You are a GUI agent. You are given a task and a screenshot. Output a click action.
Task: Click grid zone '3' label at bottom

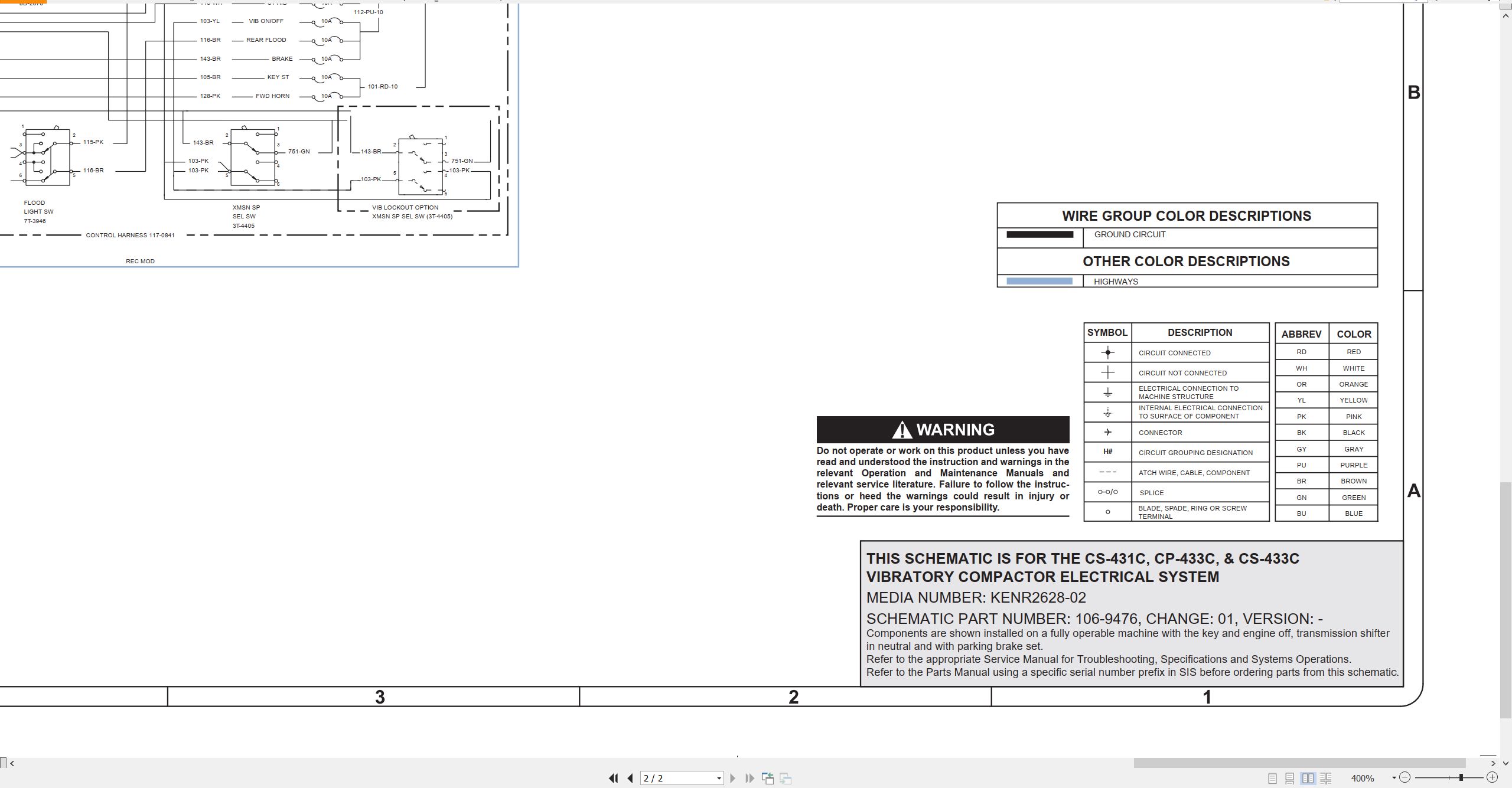click(x=380, y=697)
